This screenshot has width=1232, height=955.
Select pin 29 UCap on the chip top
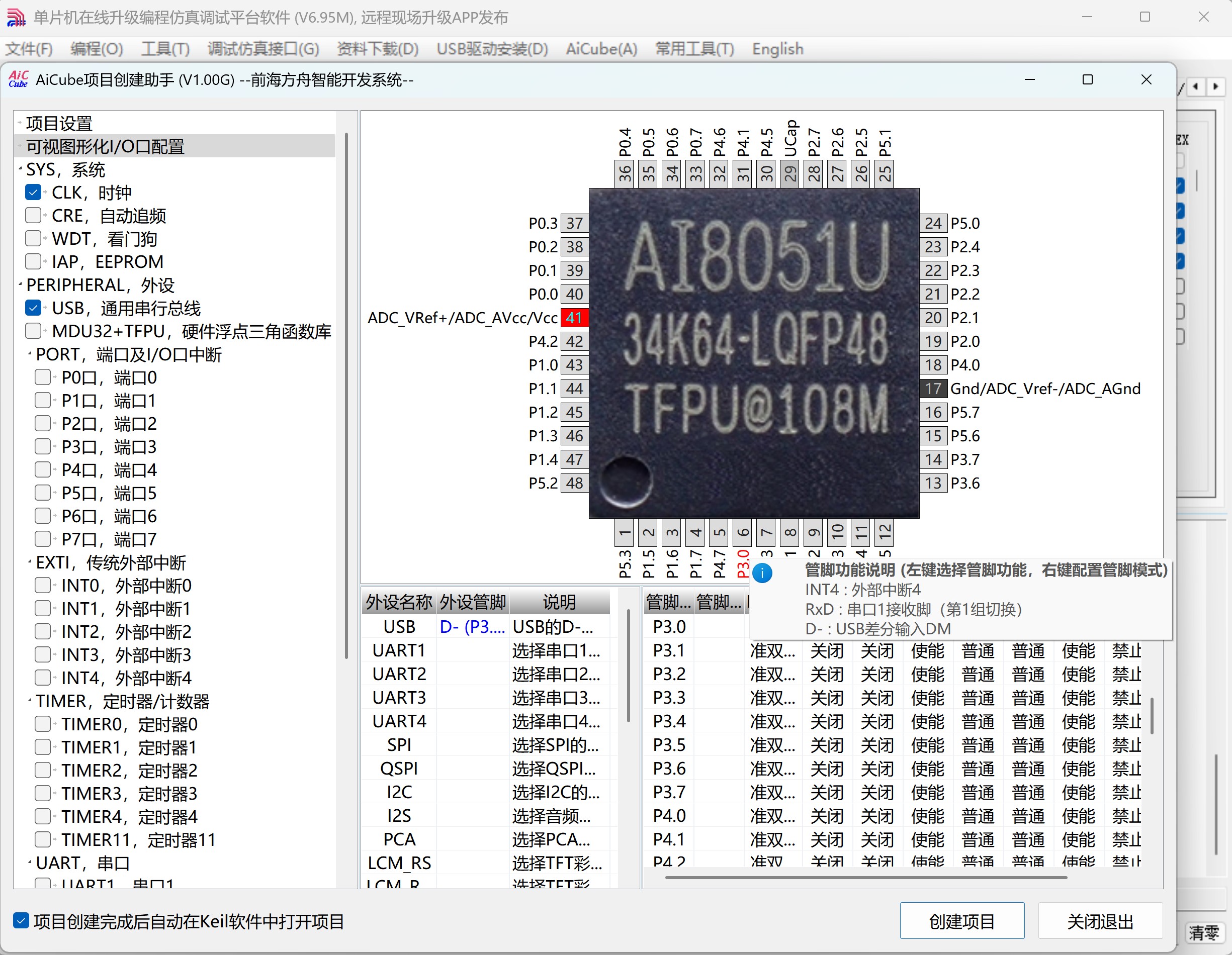(790, 173)
